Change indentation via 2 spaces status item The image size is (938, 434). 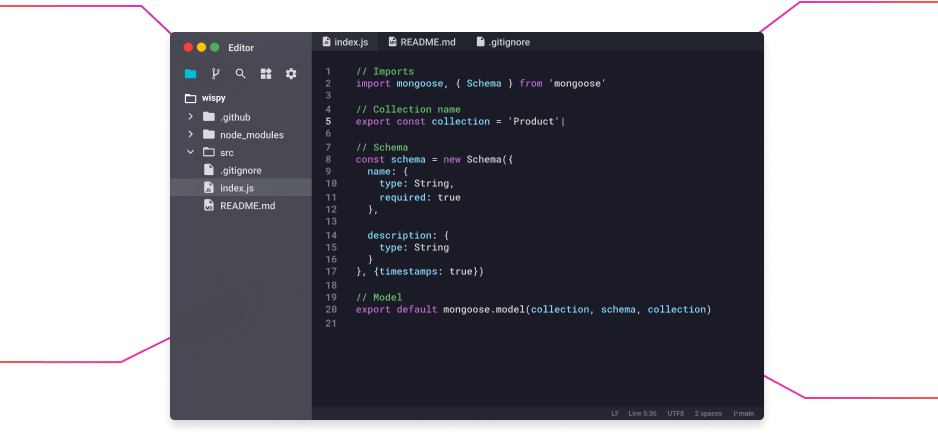tap(708, 413)
